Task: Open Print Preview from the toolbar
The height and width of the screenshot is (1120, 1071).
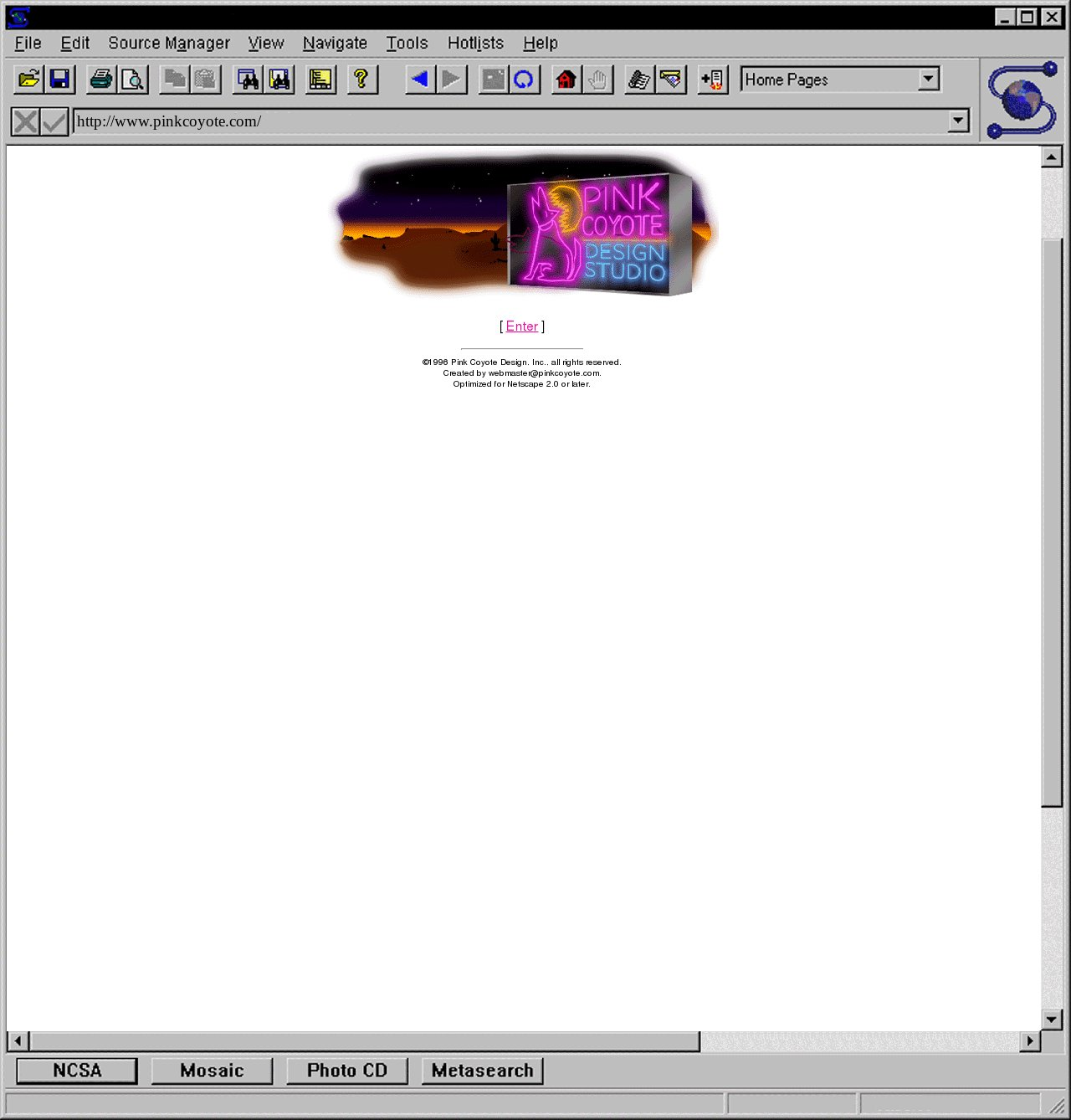Action: tap(133, 80)
